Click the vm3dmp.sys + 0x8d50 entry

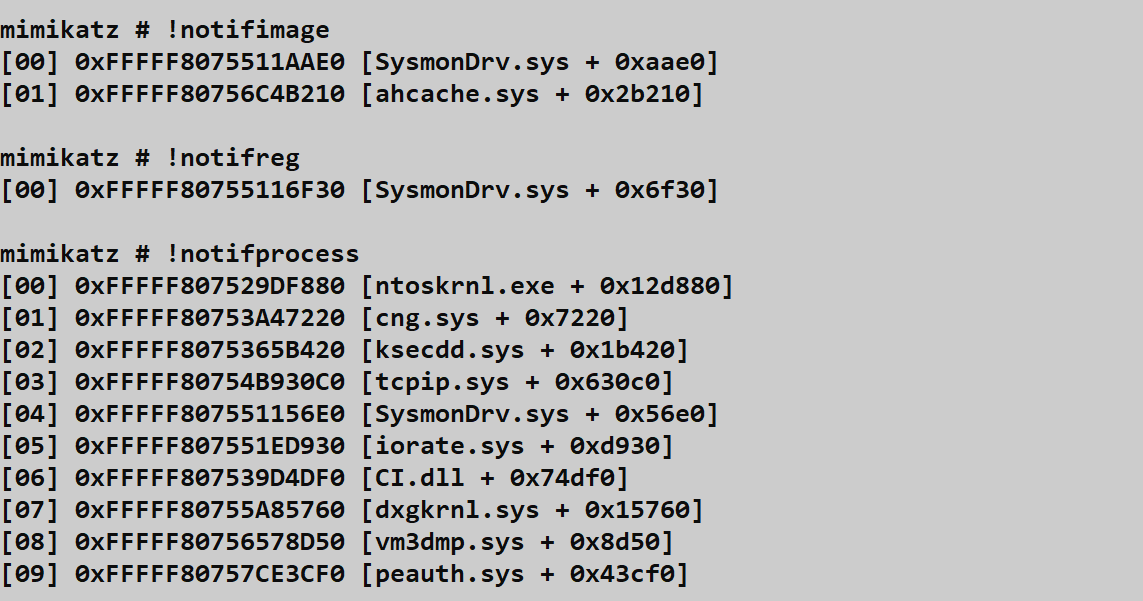[x=517, y=542]
